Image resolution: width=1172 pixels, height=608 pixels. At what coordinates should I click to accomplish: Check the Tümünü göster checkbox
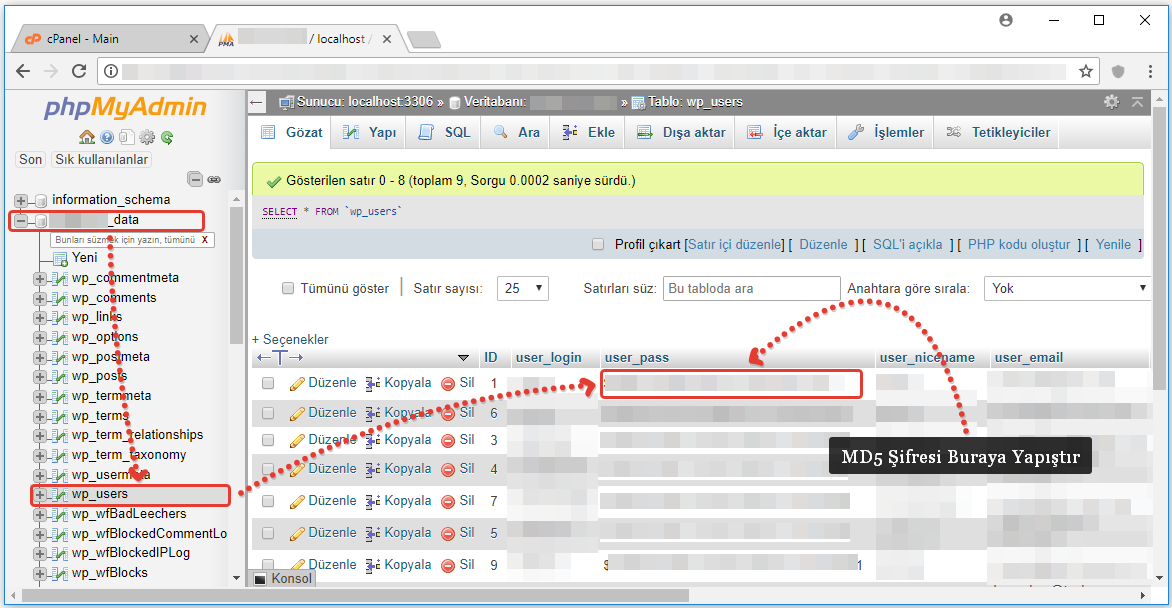[288, 288]
